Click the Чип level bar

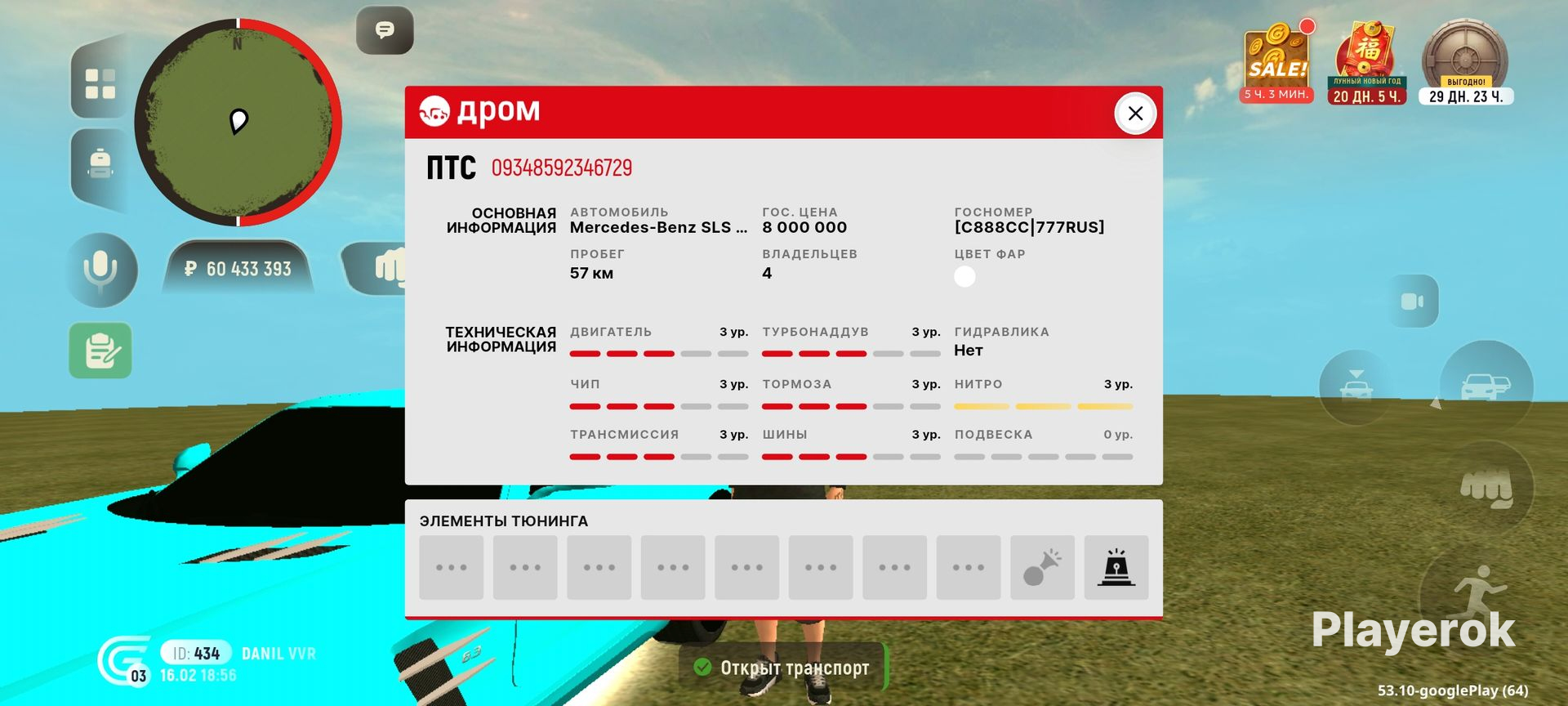point(659,406)
